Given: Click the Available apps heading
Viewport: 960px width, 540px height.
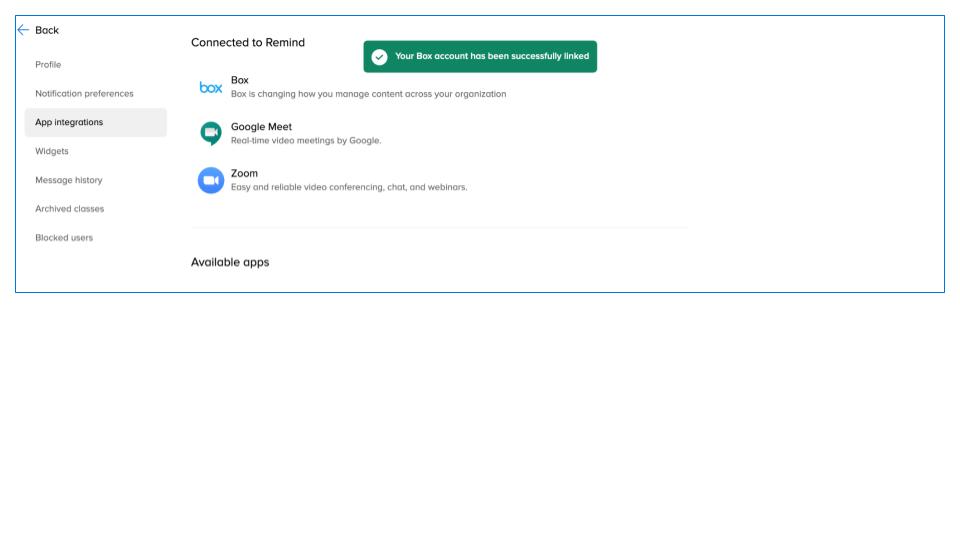Looking at the screenshot, I should (x=230, y=262).
